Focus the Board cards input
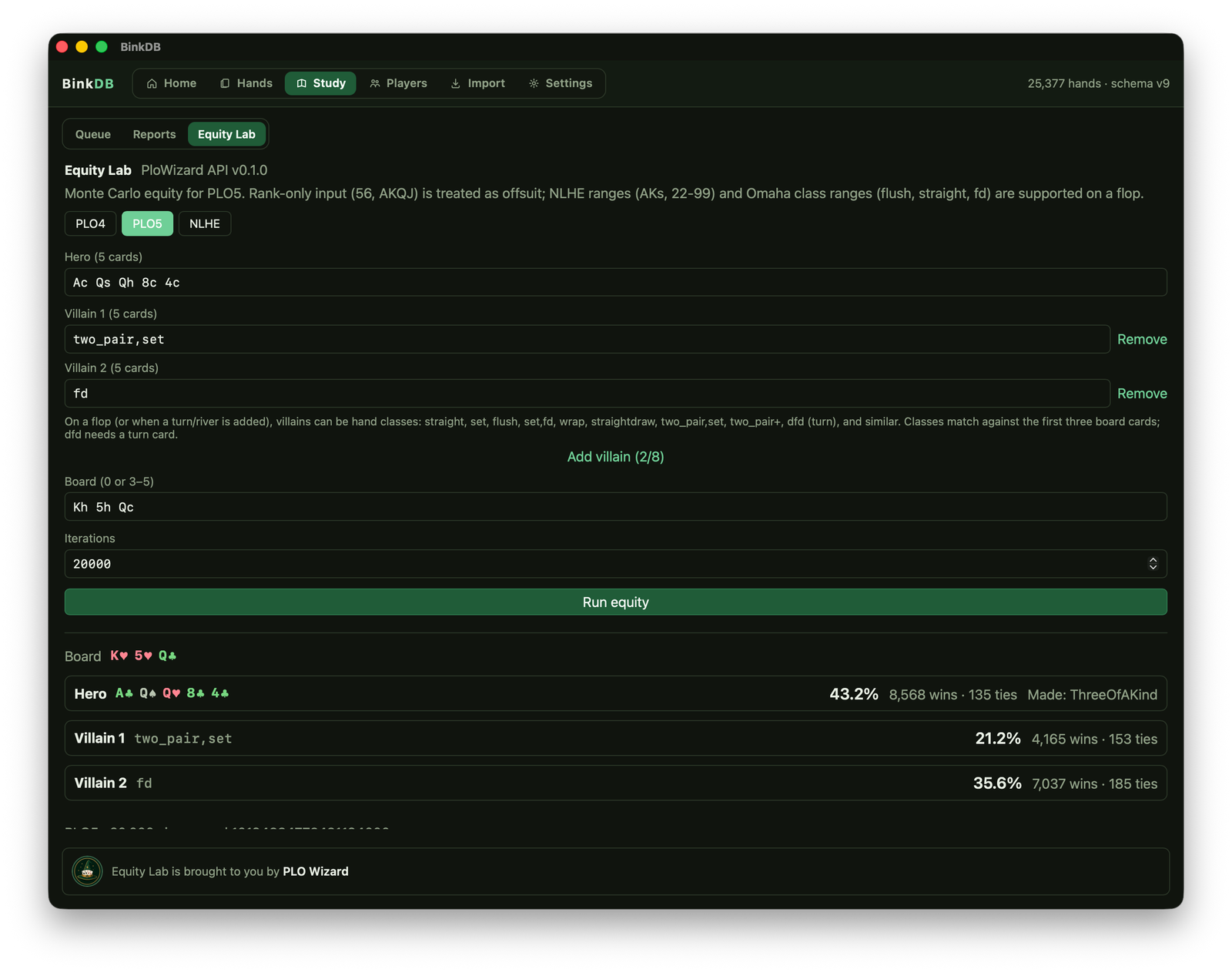This screenshot has width=1232, height=973. (x=616, y=507)
